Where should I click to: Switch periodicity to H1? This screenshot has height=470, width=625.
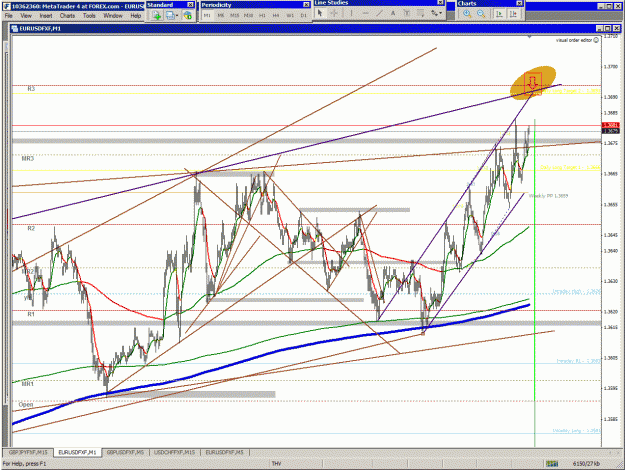coord(262,16)
